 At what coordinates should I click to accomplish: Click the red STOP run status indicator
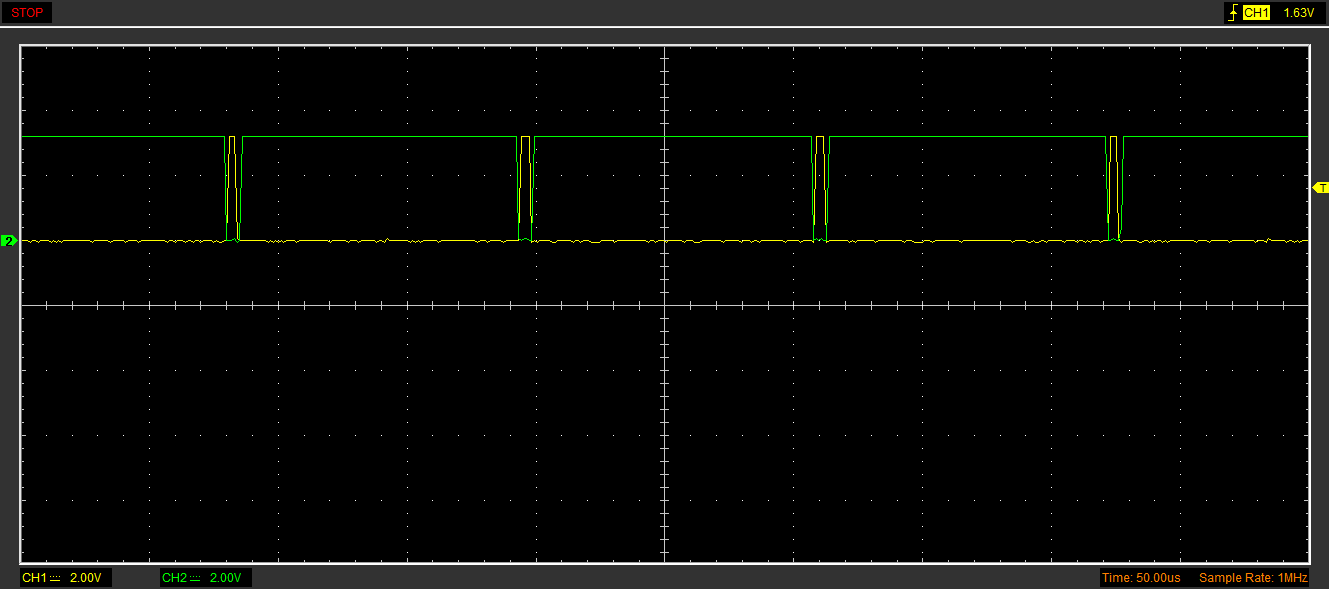pos(26,13)
